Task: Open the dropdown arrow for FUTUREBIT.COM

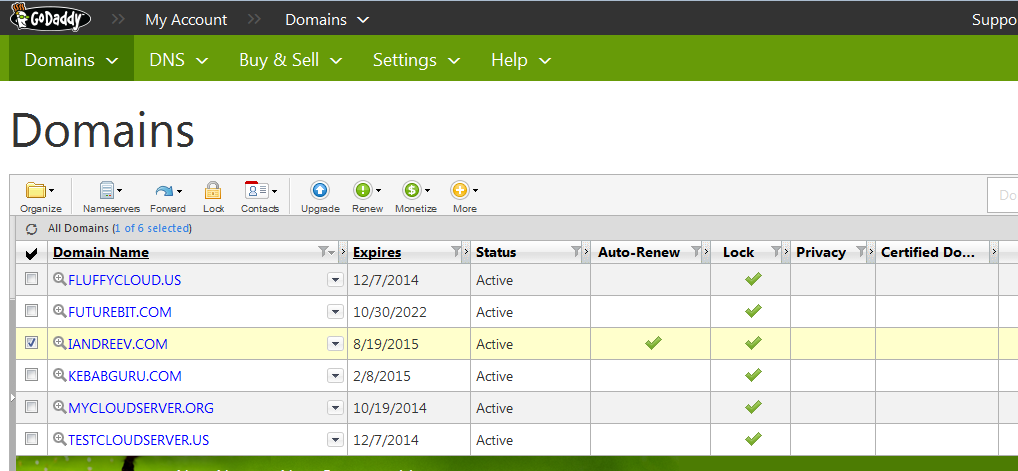Action: pos(335,312)
